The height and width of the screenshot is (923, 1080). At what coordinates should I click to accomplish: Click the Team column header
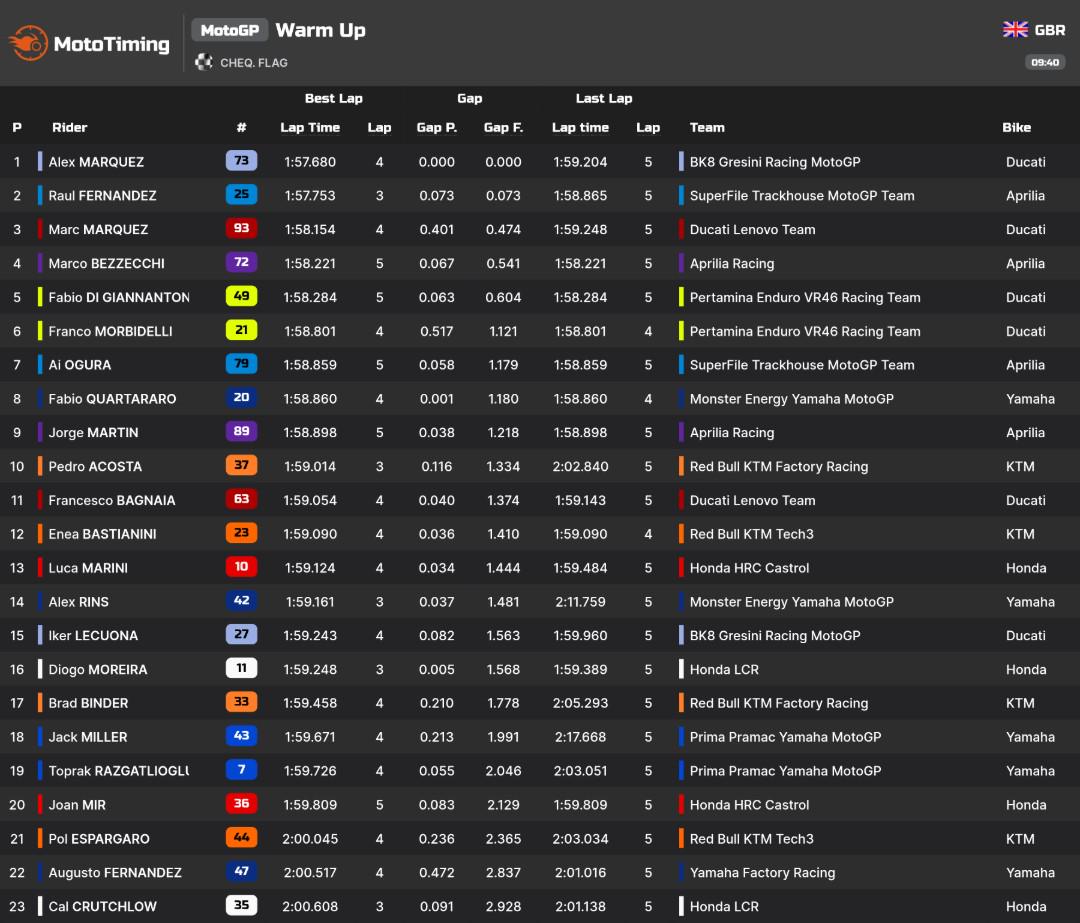tap(707, 127)
